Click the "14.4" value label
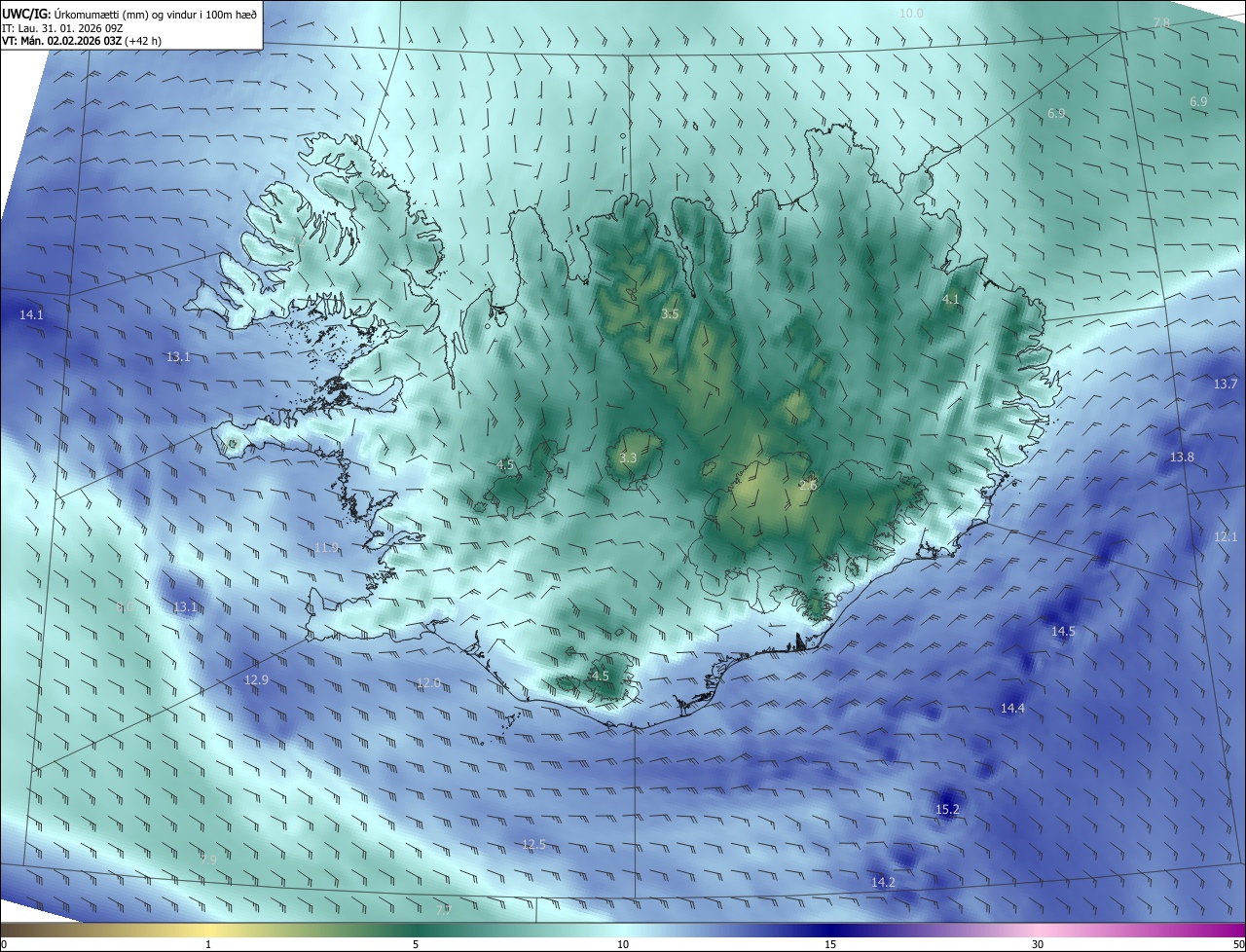 1012,709
